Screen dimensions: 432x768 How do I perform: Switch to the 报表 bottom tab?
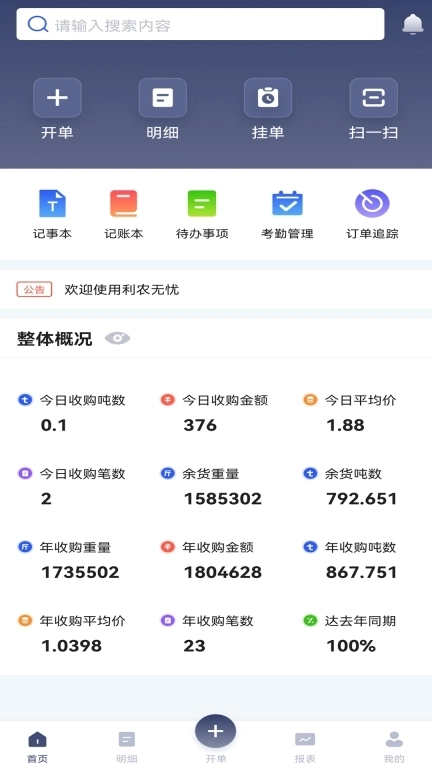(305, 746)
